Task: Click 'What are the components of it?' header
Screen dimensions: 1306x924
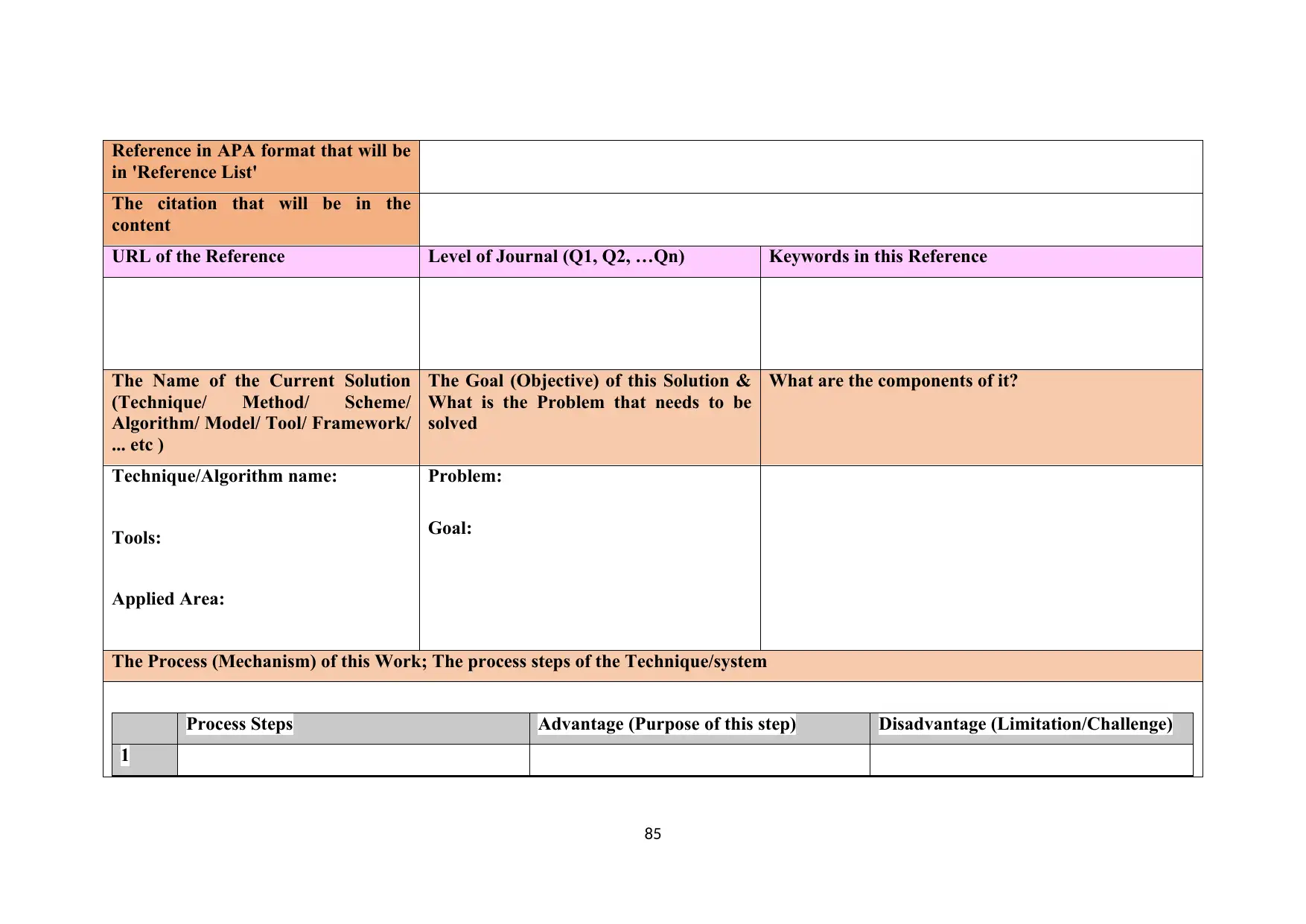Action: pyautogui.click(x=981, y=418)
